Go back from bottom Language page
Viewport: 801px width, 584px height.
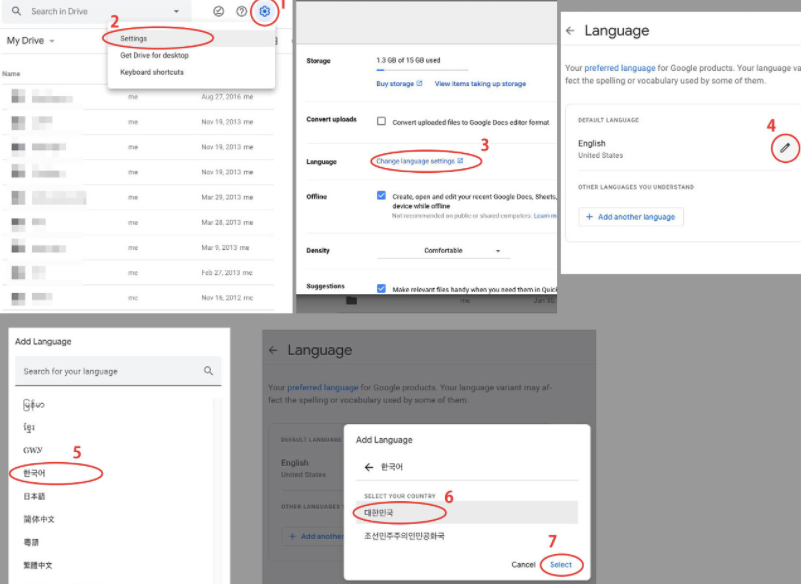[x=273, y=350]
